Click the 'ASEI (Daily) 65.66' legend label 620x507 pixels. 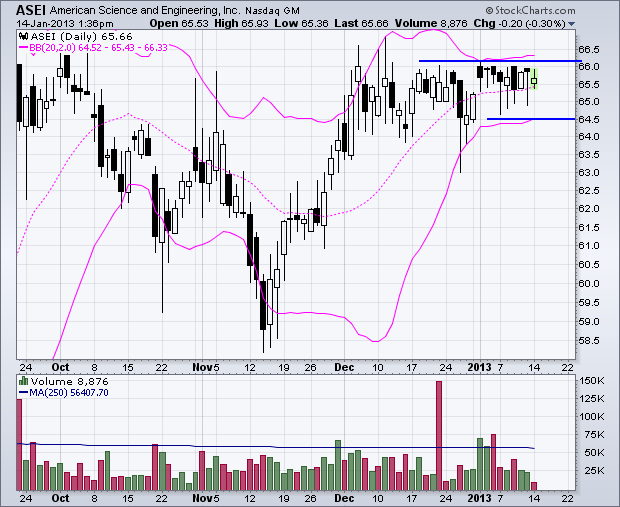tap(81, 37)
